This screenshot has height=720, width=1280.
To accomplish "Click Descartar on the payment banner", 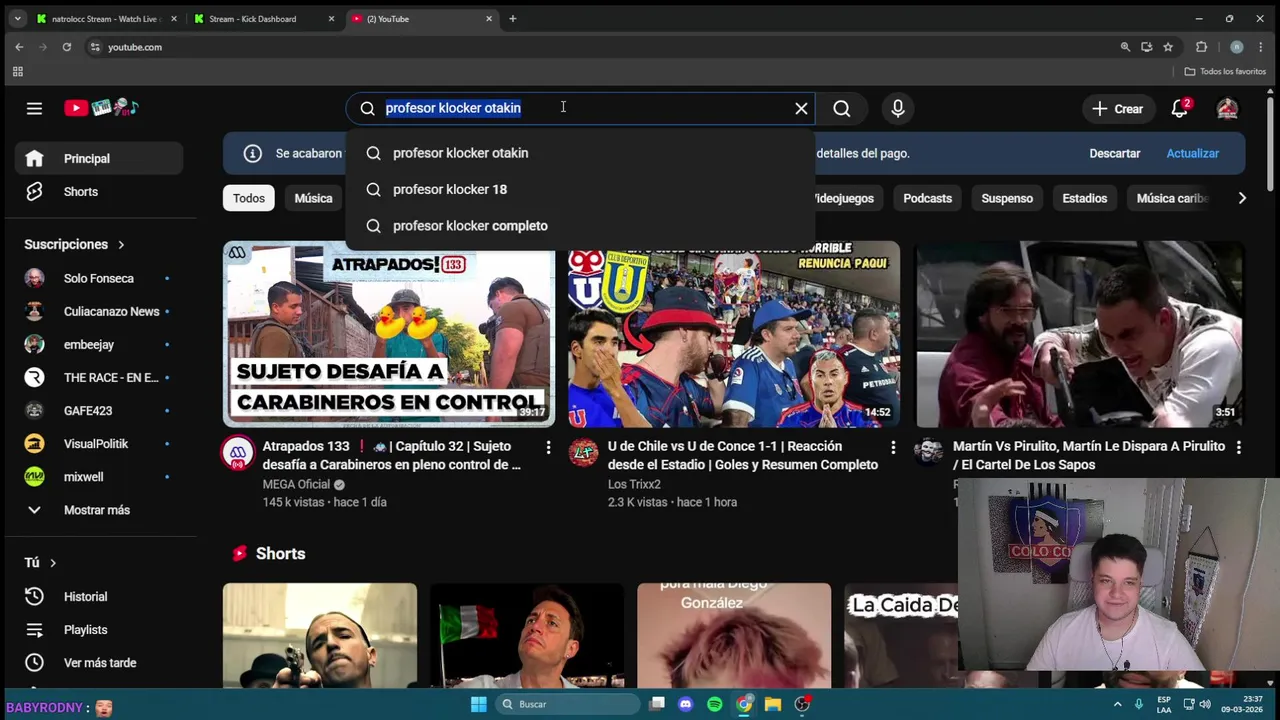I will point(1115,153).
